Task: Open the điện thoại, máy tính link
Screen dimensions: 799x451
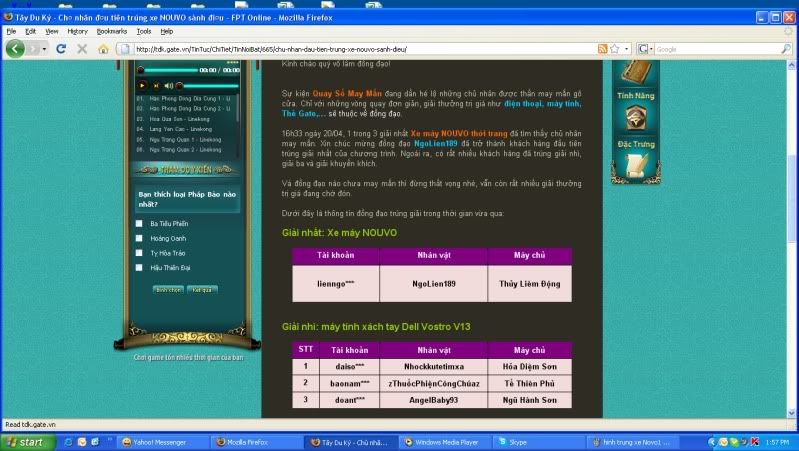Action: point(542,103)
